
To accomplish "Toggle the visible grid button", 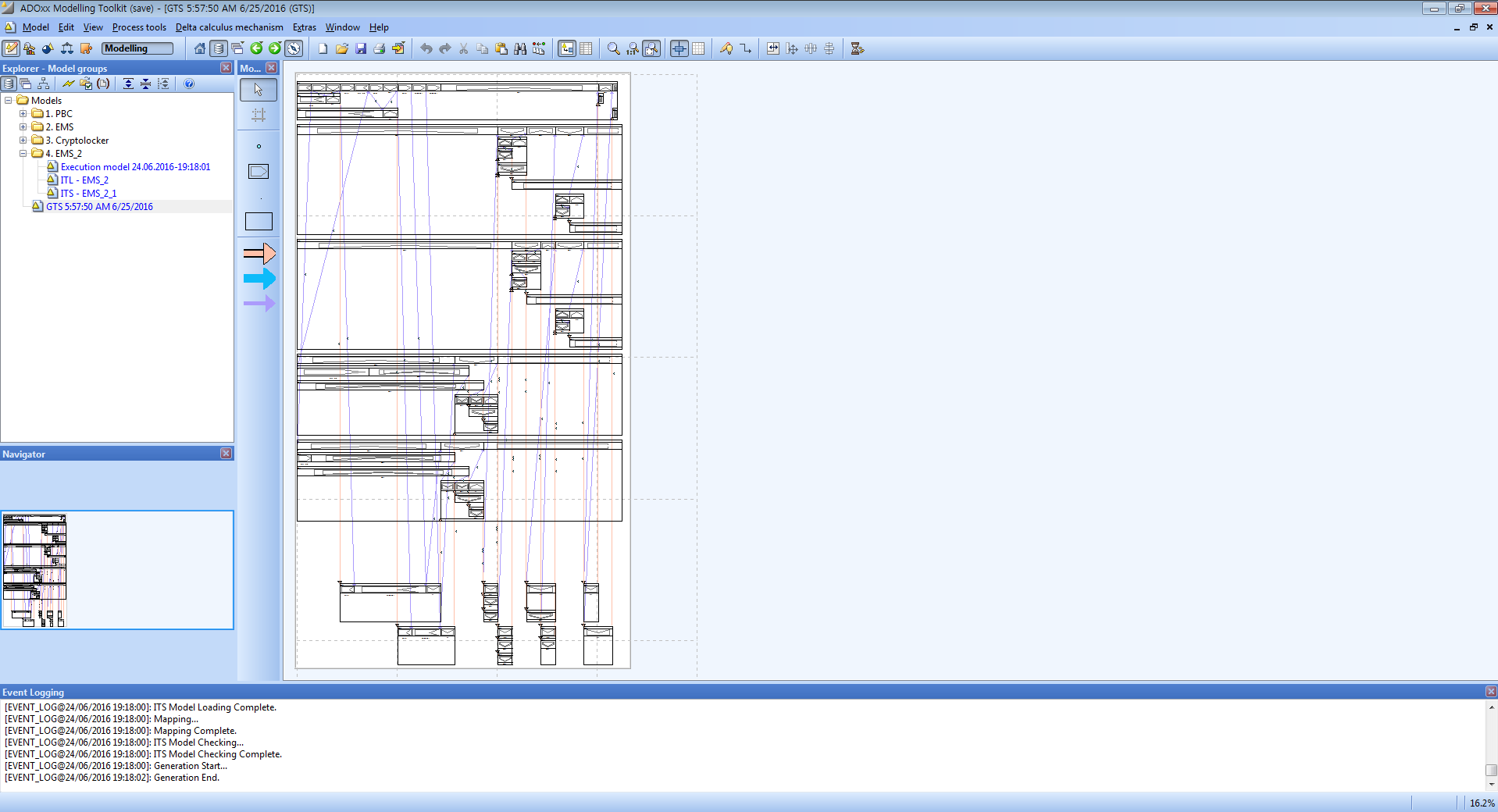I will pyautogui.click(x=698, y=48).
